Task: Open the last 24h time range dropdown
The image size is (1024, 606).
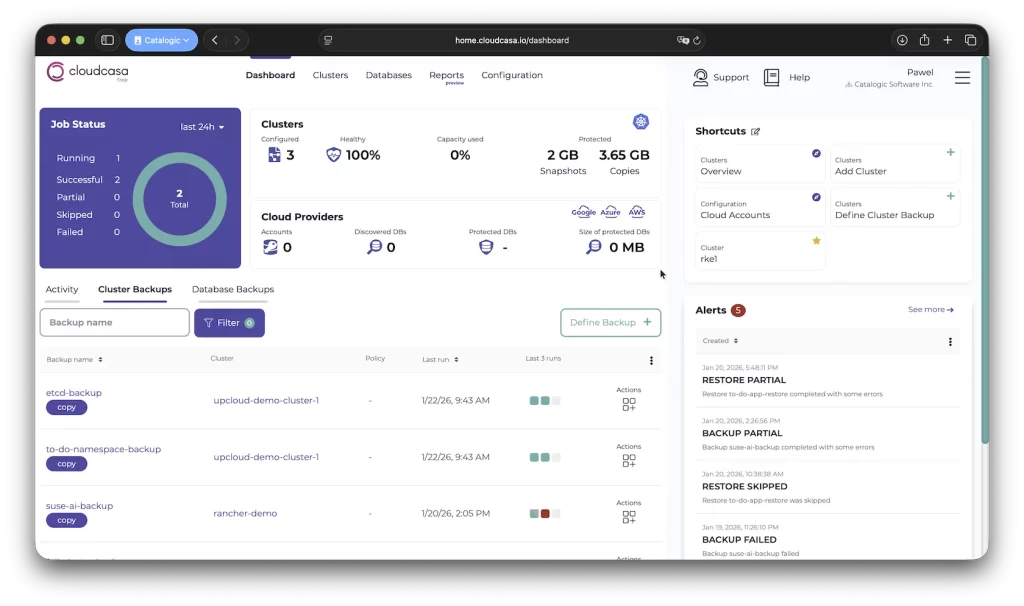Action: click(x=201, y=124)
